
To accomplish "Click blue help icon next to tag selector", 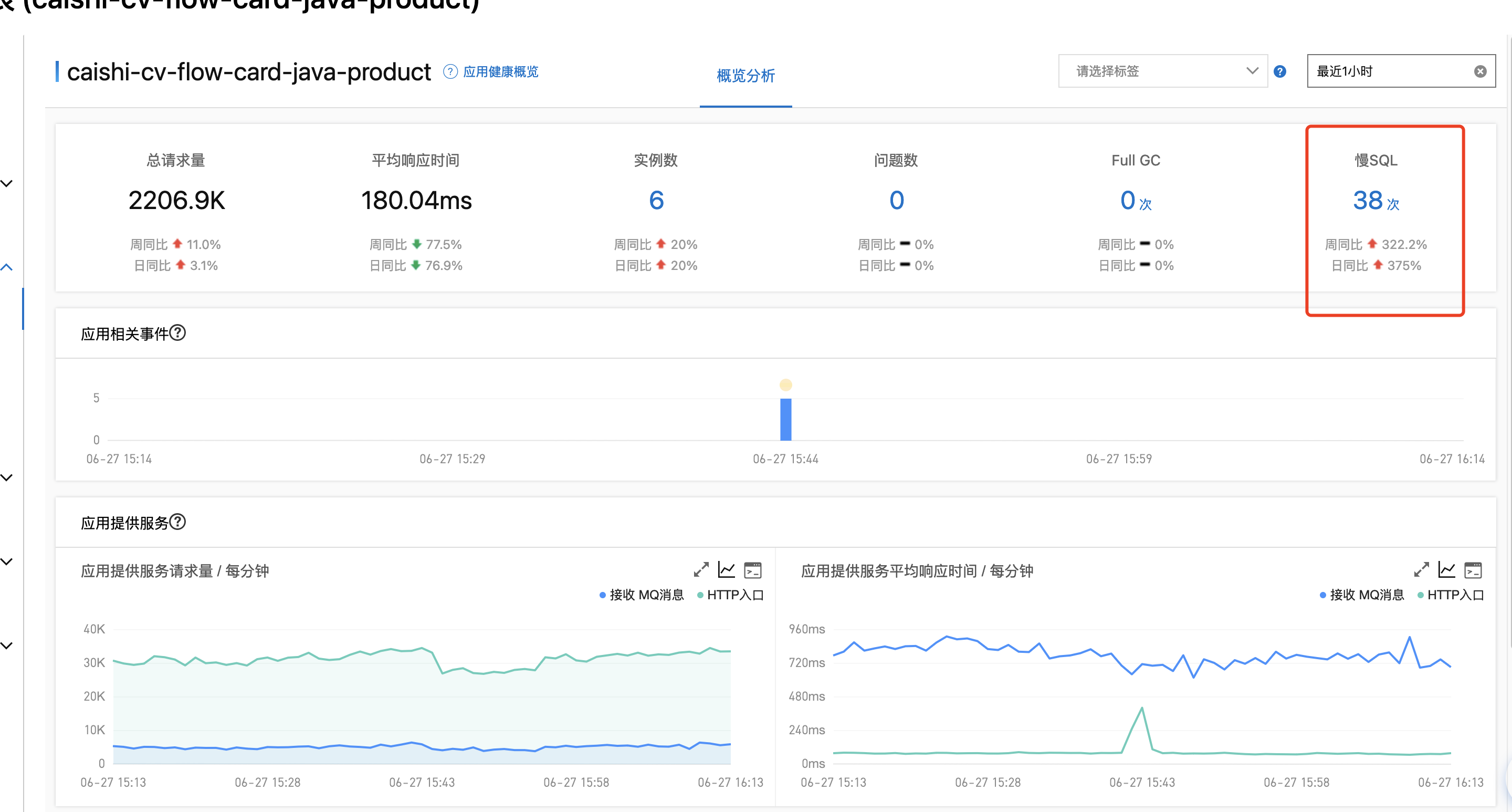I will click(x=1279, y=71).
